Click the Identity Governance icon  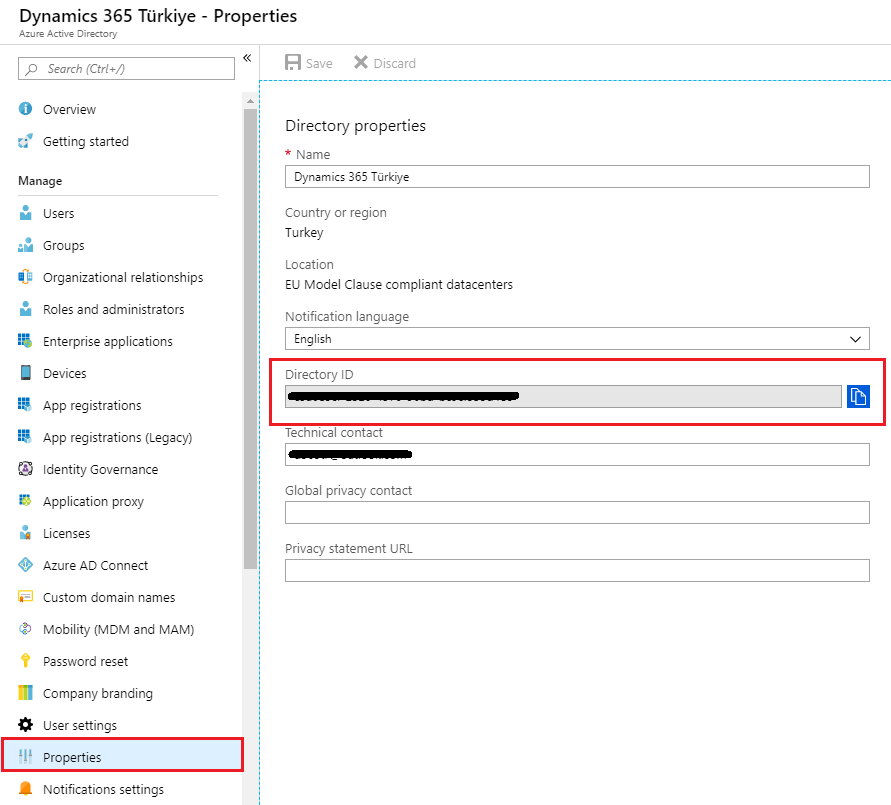(26, 469)
